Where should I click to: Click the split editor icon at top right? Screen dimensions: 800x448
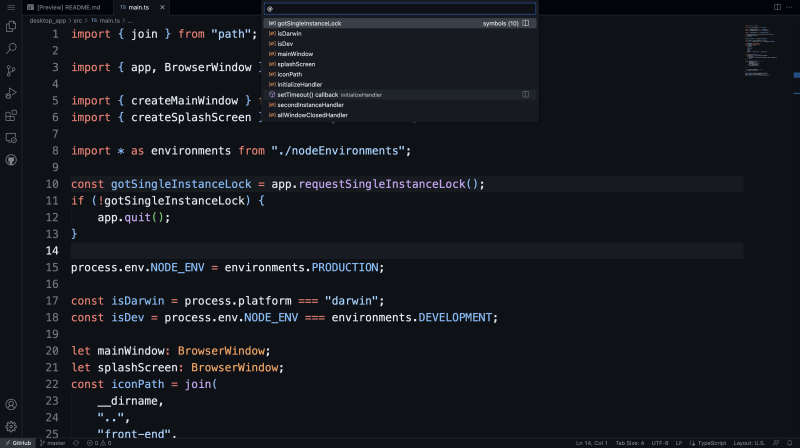point(777,7)
